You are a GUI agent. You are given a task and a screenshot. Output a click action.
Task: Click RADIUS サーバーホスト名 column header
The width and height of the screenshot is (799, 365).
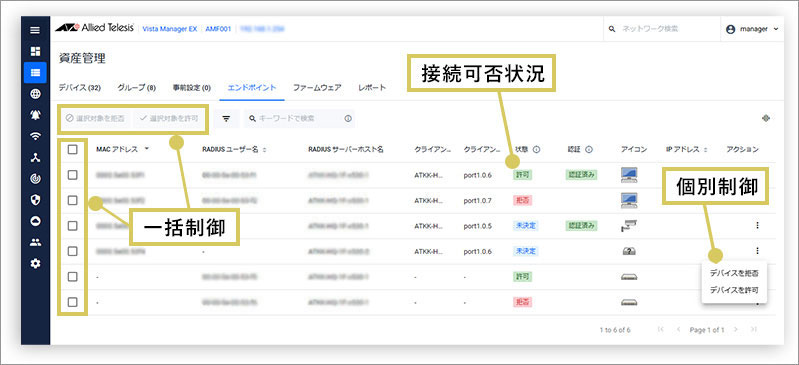click(x=345, y=149)
